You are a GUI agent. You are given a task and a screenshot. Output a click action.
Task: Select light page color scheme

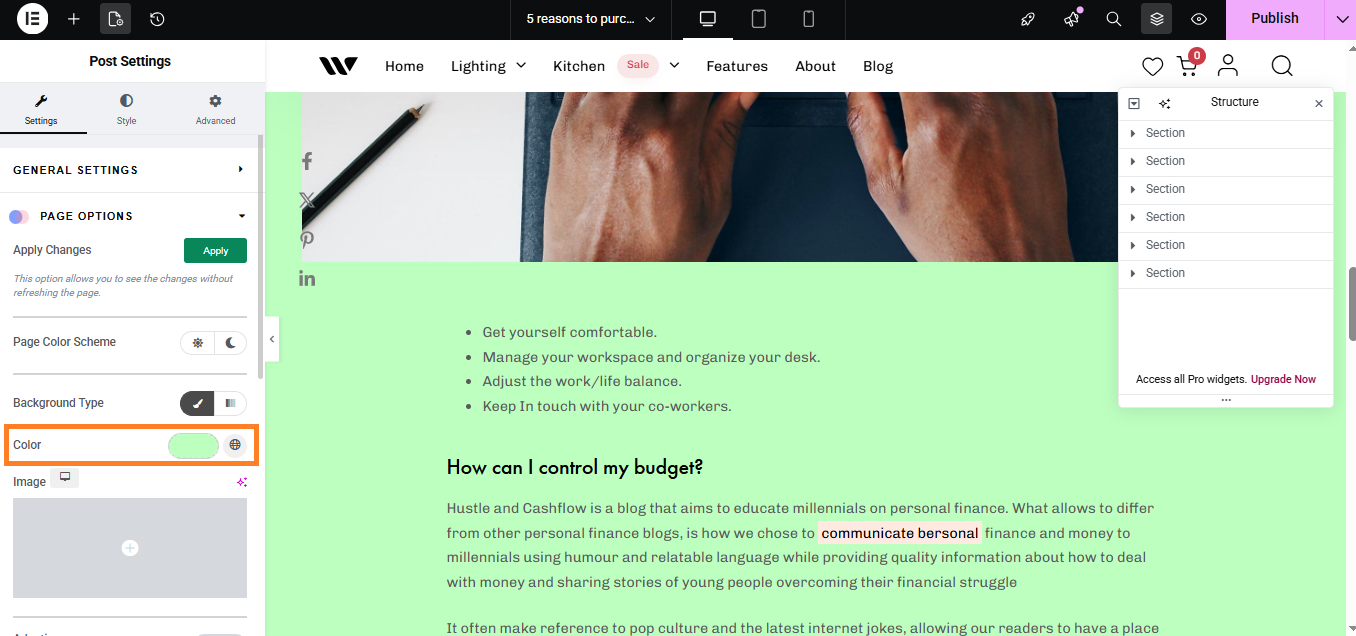[198, 342]
